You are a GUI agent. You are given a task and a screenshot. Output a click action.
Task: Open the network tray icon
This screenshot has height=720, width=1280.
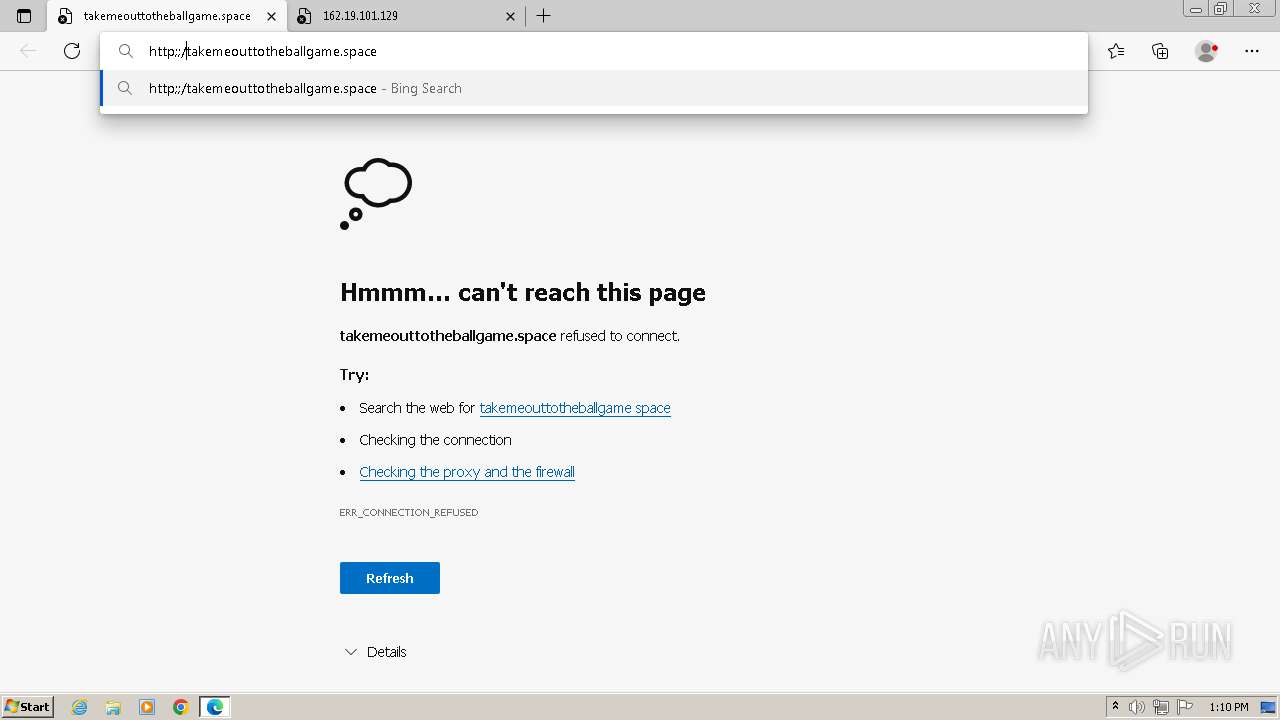(1161, 707)
